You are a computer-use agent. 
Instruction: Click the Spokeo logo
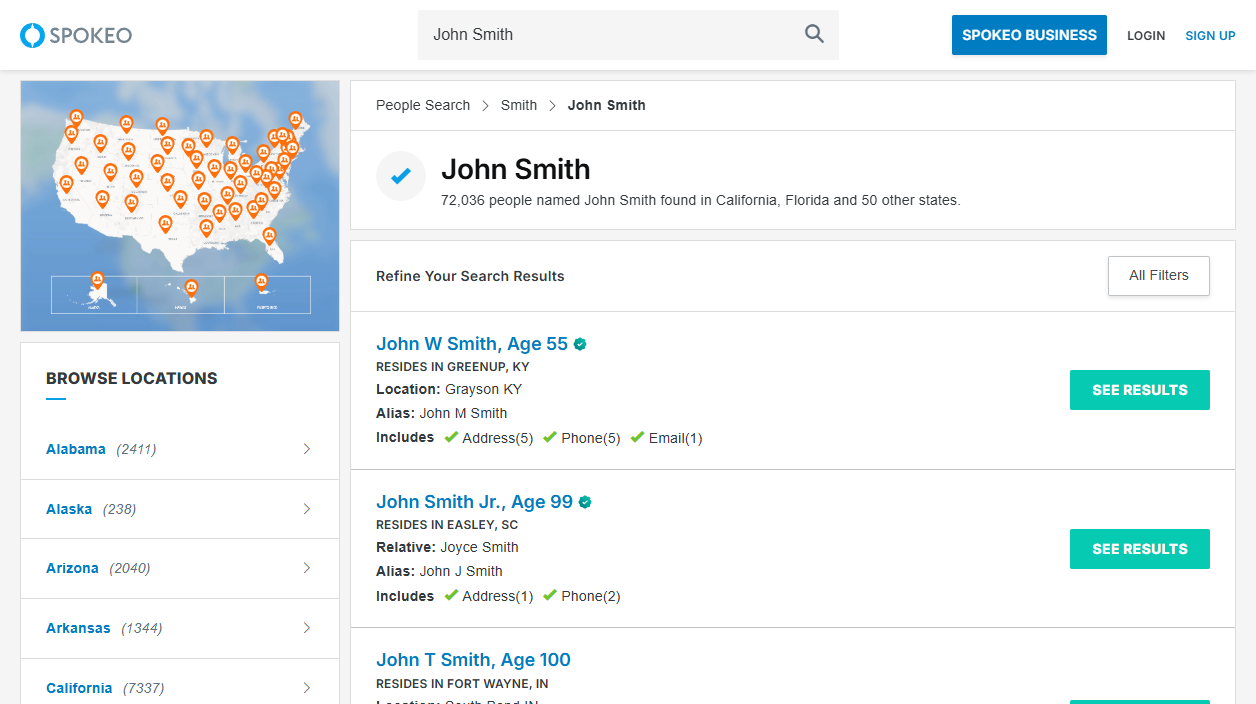coord(76,35)
